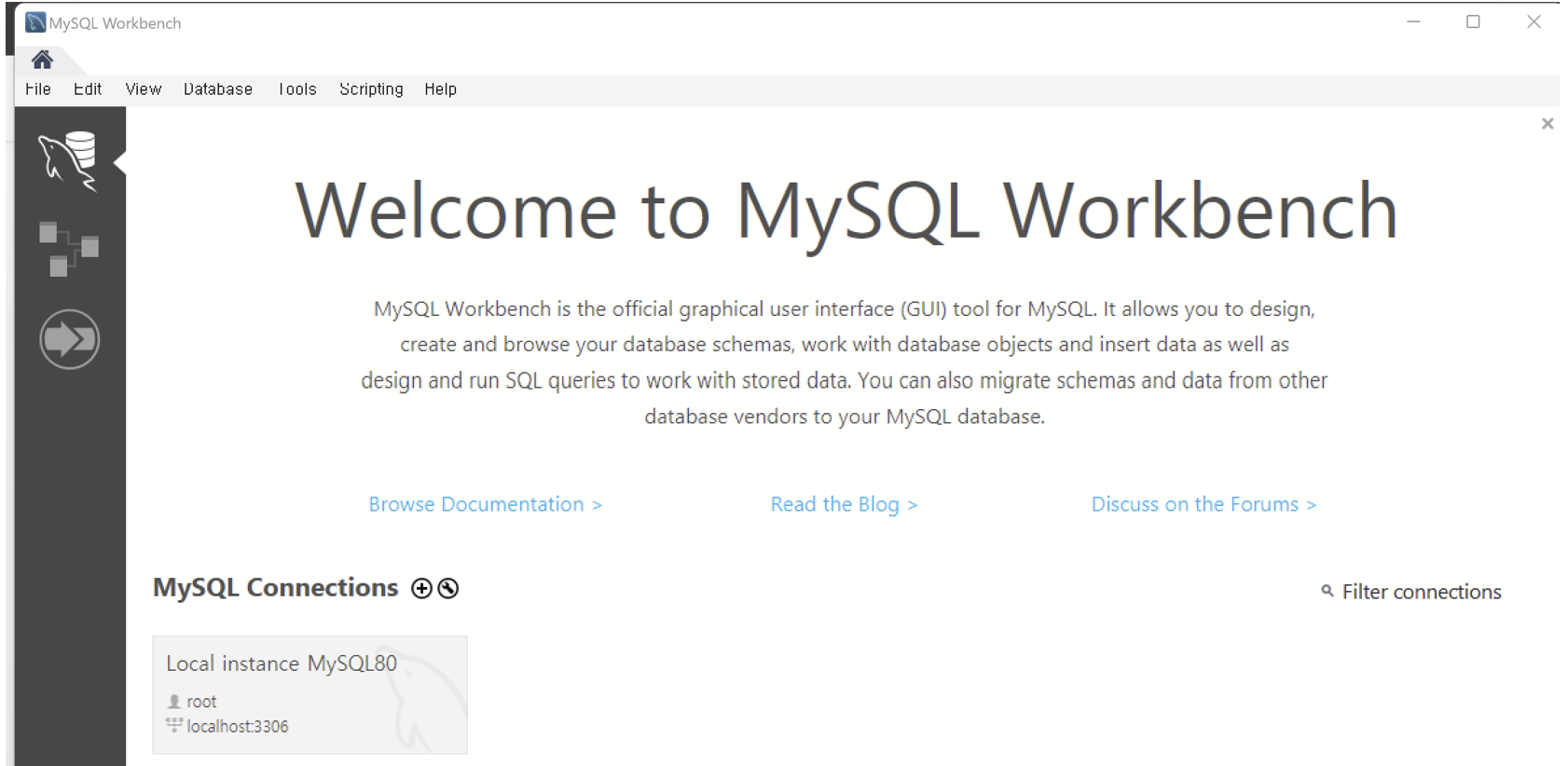This screenshot has width=1568, height=766.
Task: Add a new MySQL connection with plus icon
Action: click(422, 588)
